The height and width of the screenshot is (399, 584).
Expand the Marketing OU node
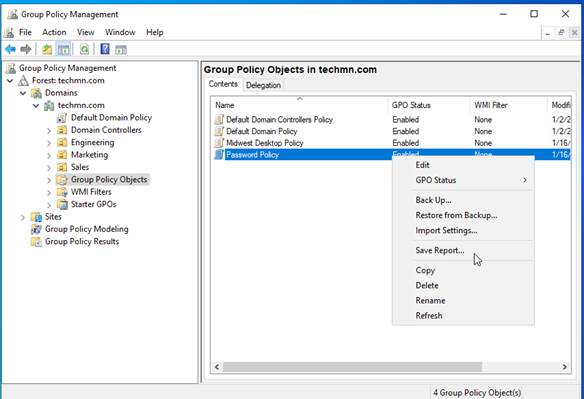click(x=49, y=155)
